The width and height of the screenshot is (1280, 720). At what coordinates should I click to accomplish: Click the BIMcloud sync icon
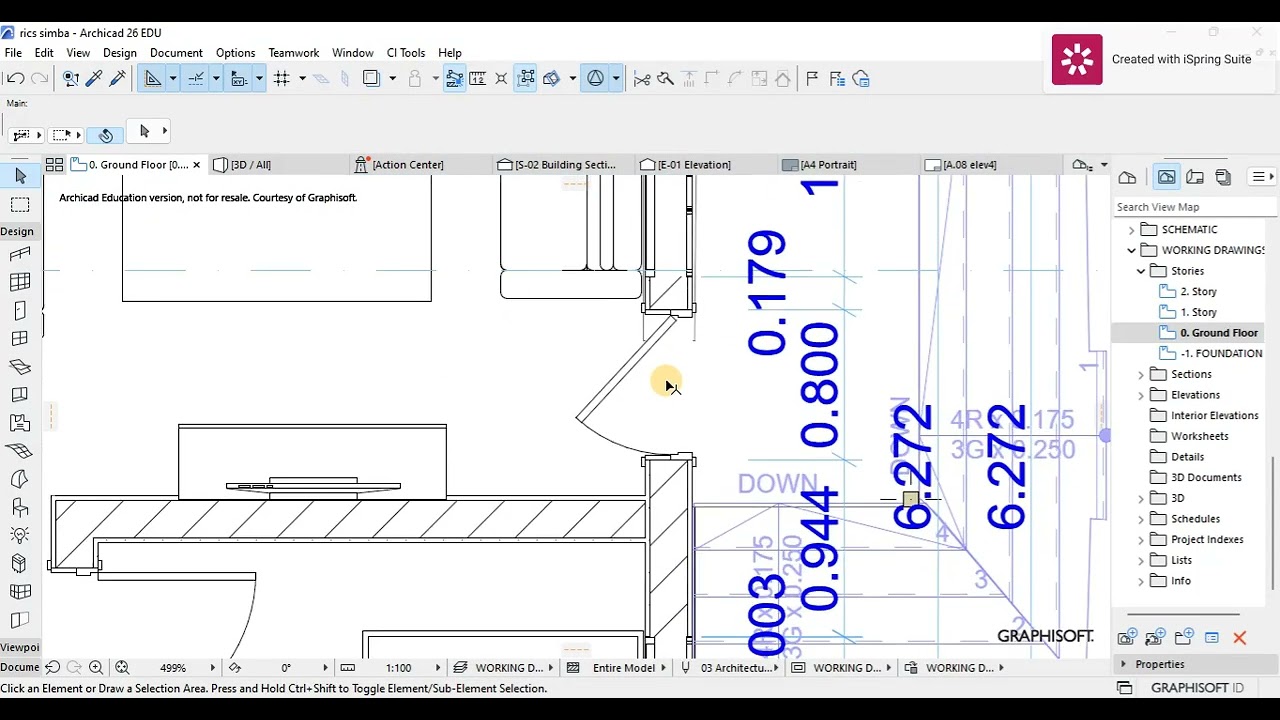tap(861, 79)
